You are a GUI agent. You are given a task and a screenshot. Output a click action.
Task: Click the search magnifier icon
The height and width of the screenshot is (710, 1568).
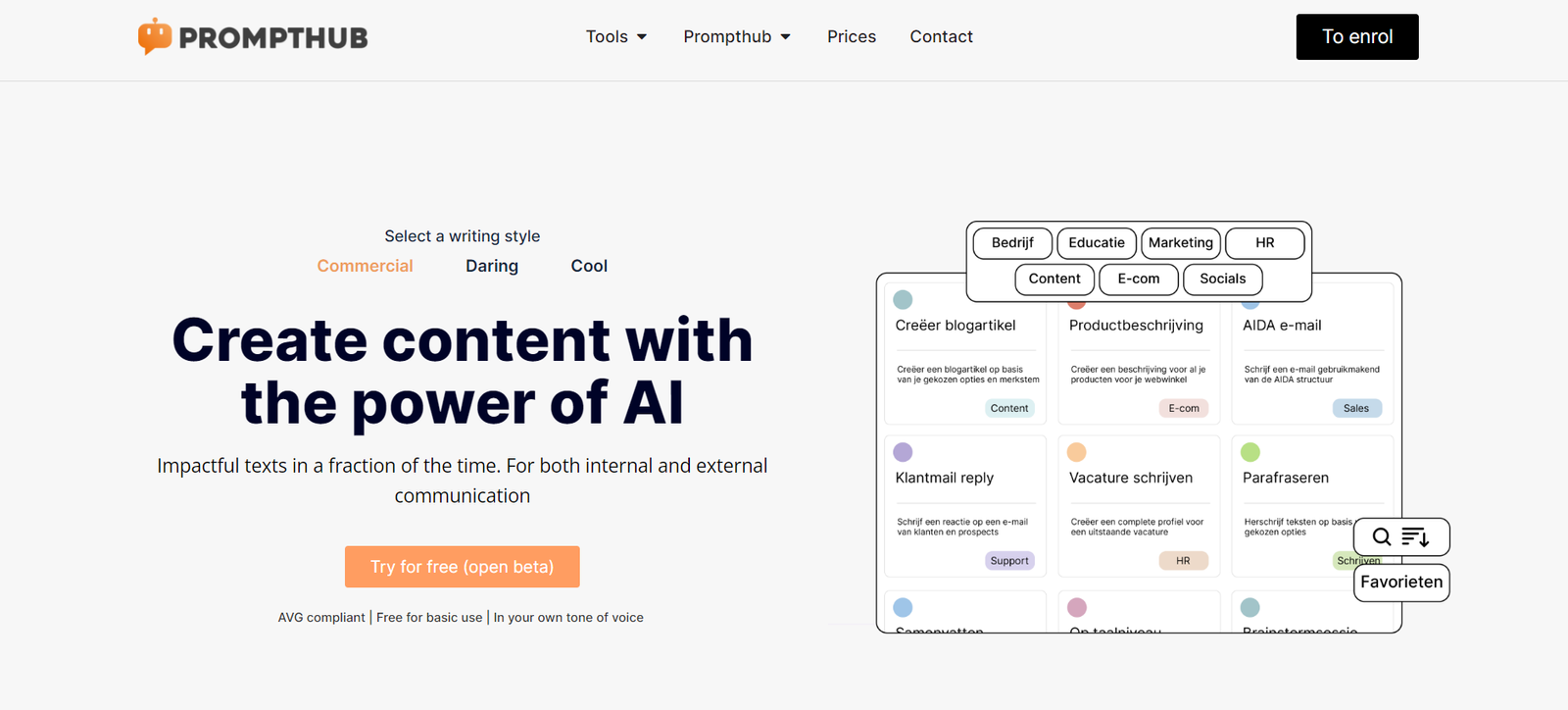tap(1382, 536)
